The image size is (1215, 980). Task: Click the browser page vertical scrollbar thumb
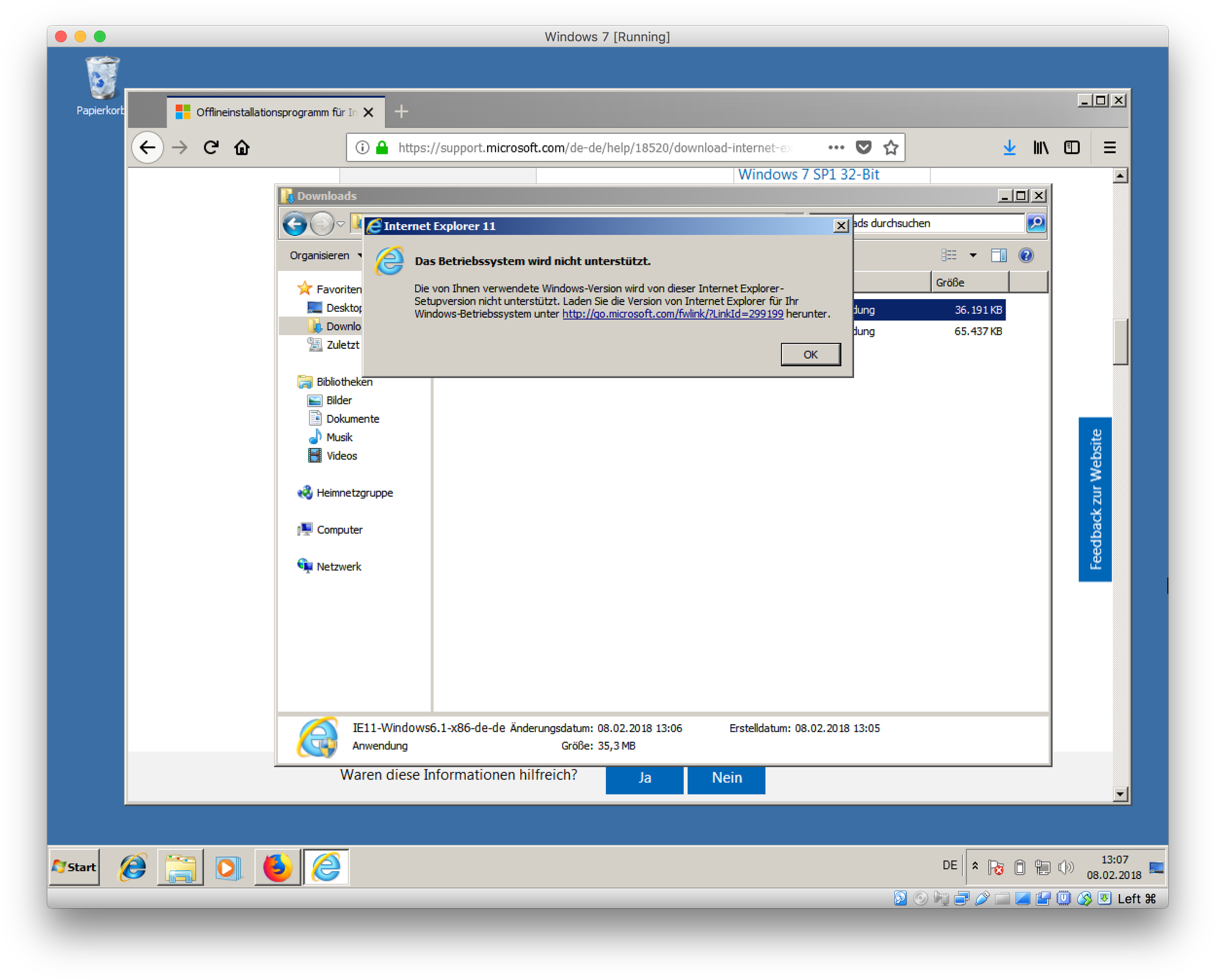click(x=1120, y=342)
